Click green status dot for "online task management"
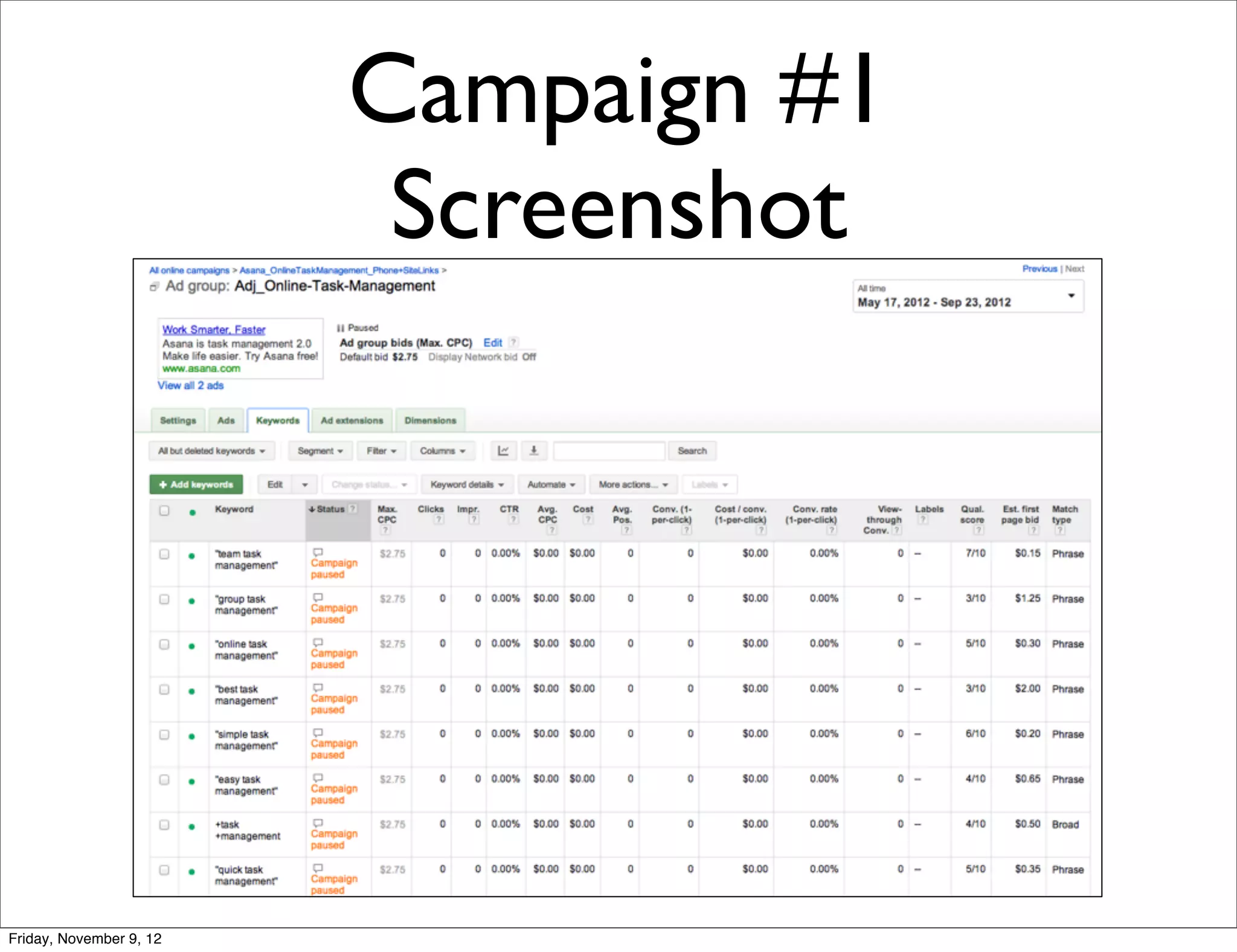 pos(192,646)
